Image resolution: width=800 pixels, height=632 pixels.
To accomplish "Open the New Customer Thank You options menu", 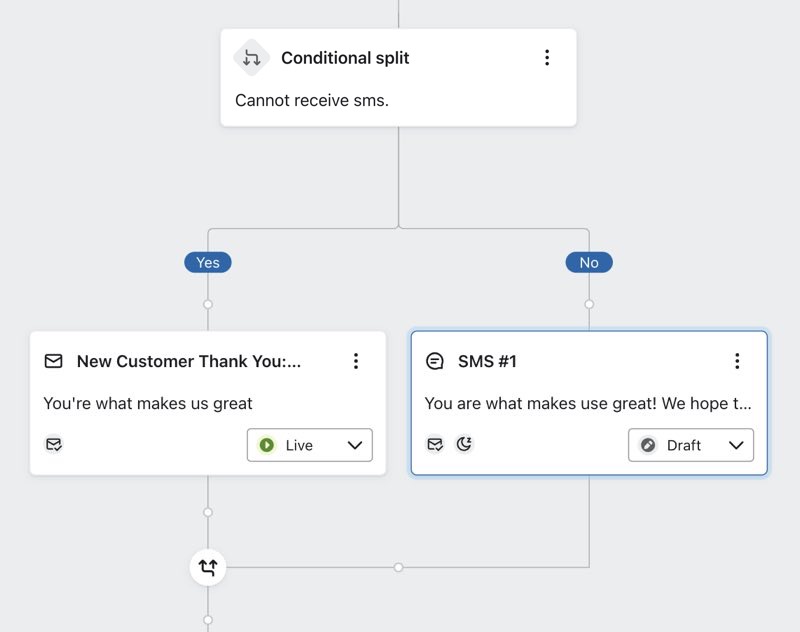I will tap(356, 361).
